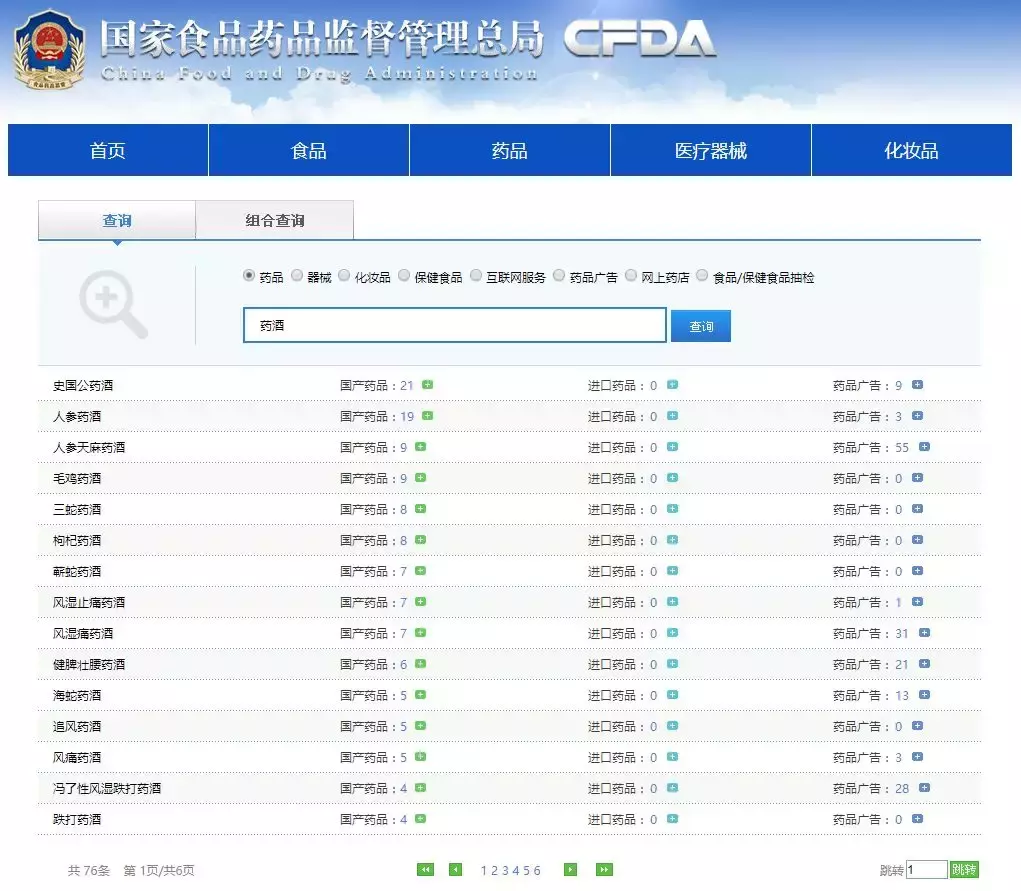Viewport: 1021px width, 891px height.
Task: Click 药品广告 plus icon for 海蛇药酒
Action: (924, 695)
